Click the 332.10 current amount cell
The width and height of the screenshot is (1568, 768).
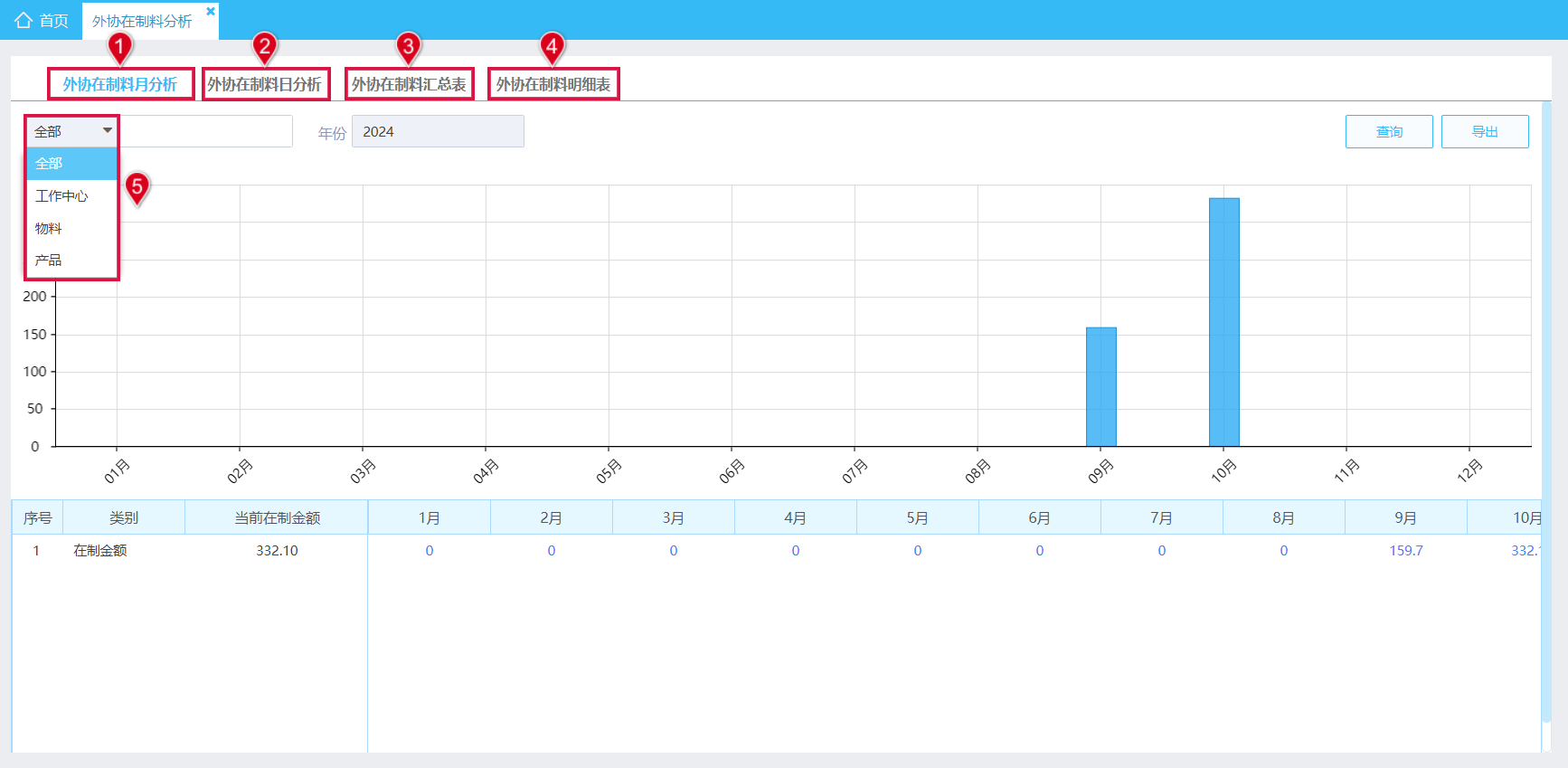(277, 550)
